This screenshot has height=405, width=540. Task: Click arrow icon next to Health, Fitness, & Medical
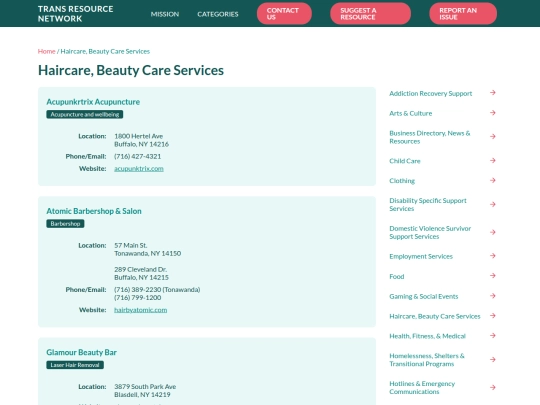[x=493, y=335]
